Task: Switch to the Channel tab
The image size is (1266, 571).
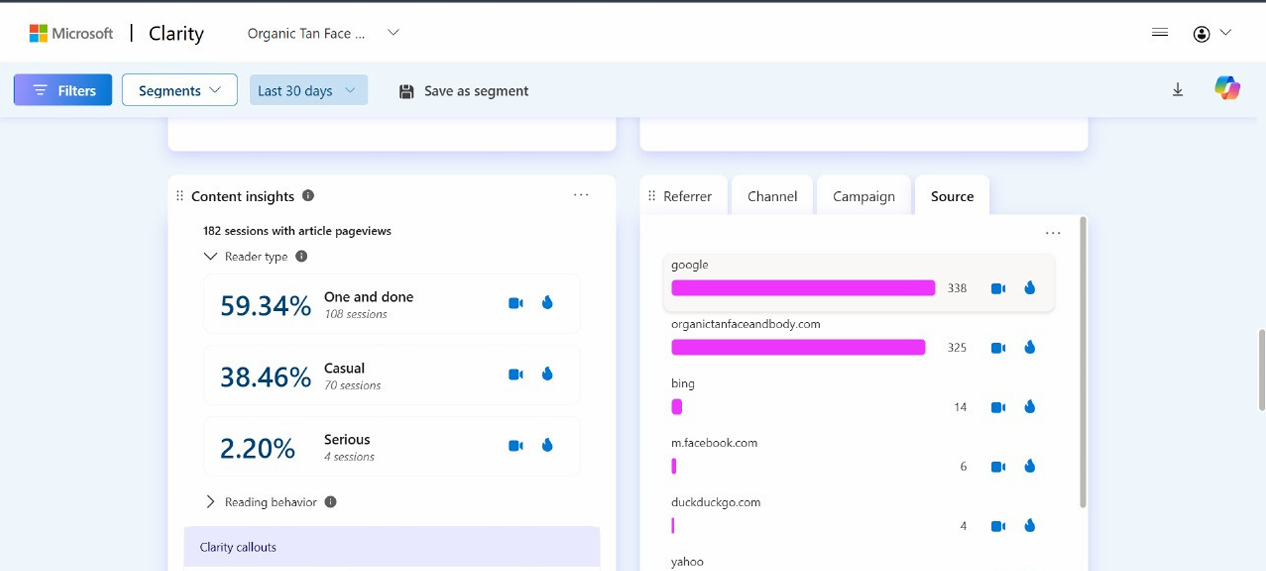Action: [772, 196]
